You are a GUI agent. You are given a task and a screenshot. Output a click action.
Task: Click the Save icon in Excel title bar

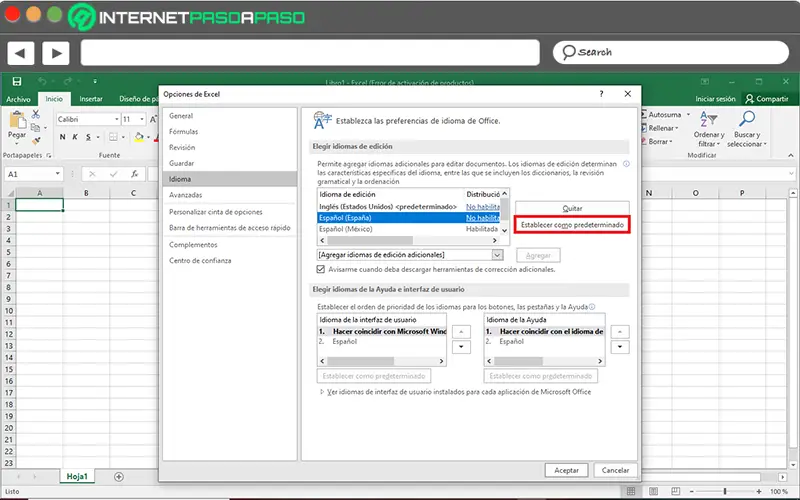(x=17, y=81)
